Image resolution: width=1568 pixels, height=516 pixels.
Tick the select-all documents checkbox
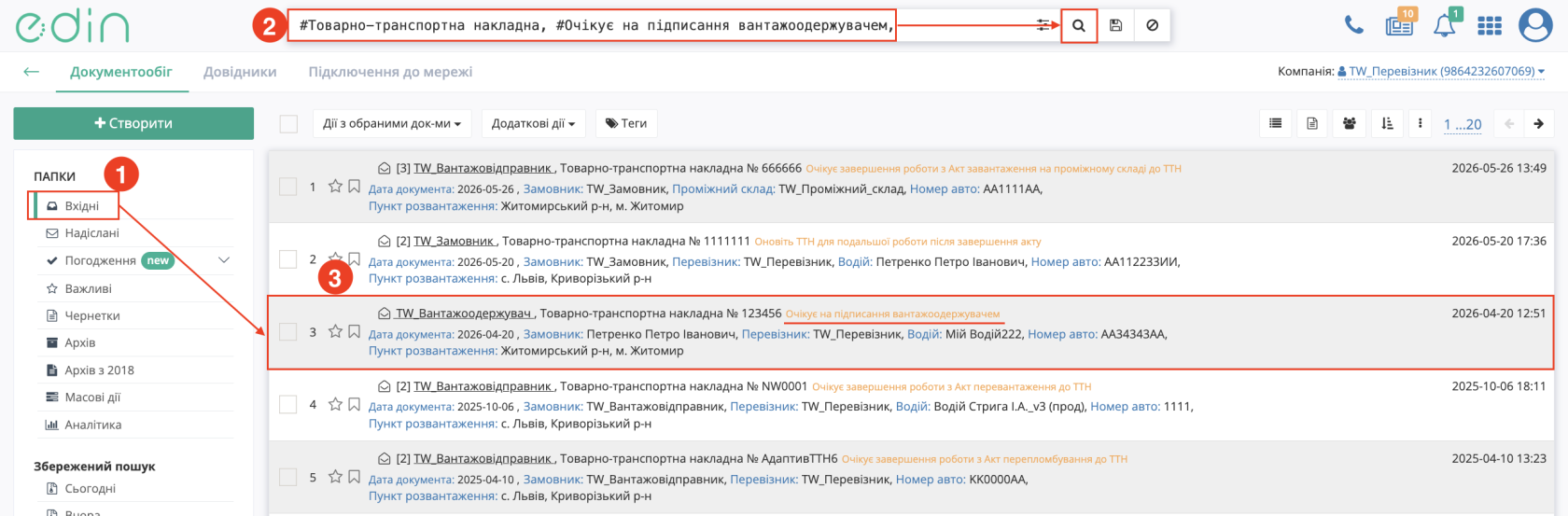point(288,123)
